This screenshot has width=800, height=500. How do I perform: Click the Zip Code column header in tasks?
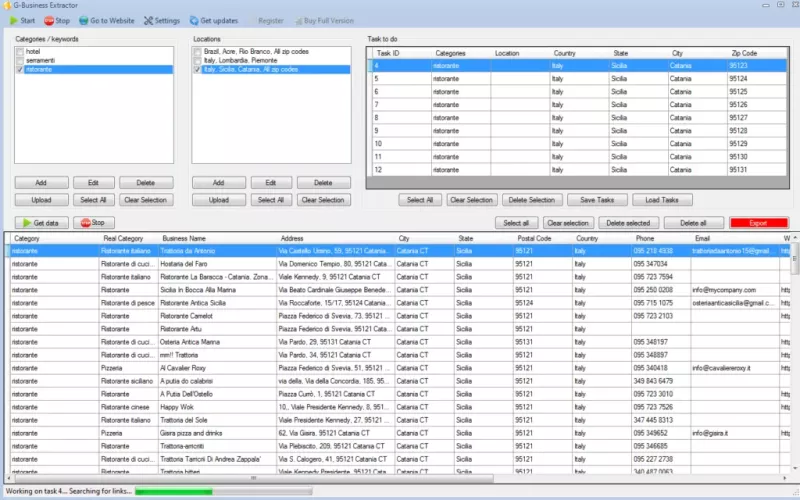tap(743, 53)
